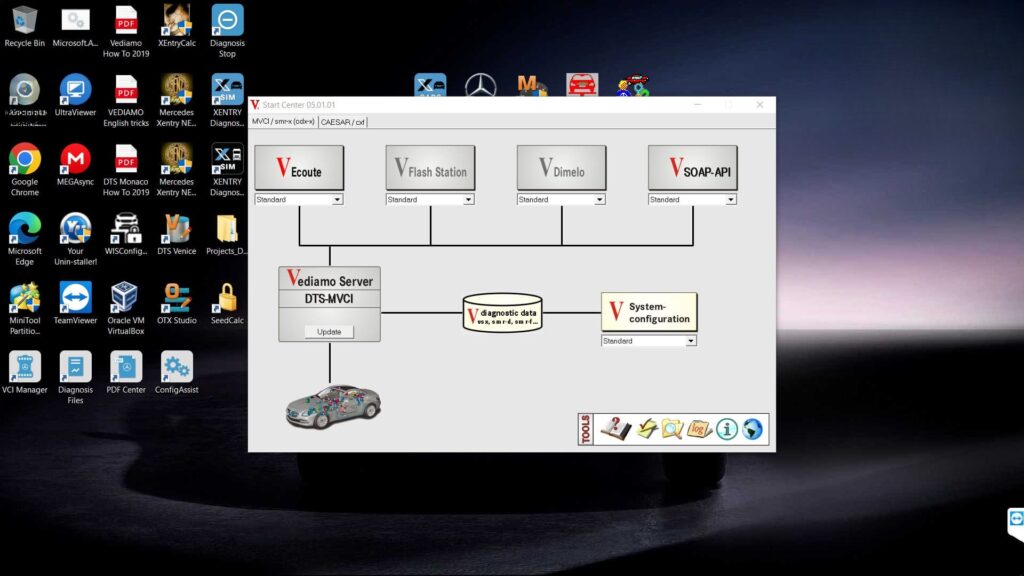This screenshot has width=1024, height=576.
Task: Open the help book icon in TOOLS bar
Action: click(614, 428)
